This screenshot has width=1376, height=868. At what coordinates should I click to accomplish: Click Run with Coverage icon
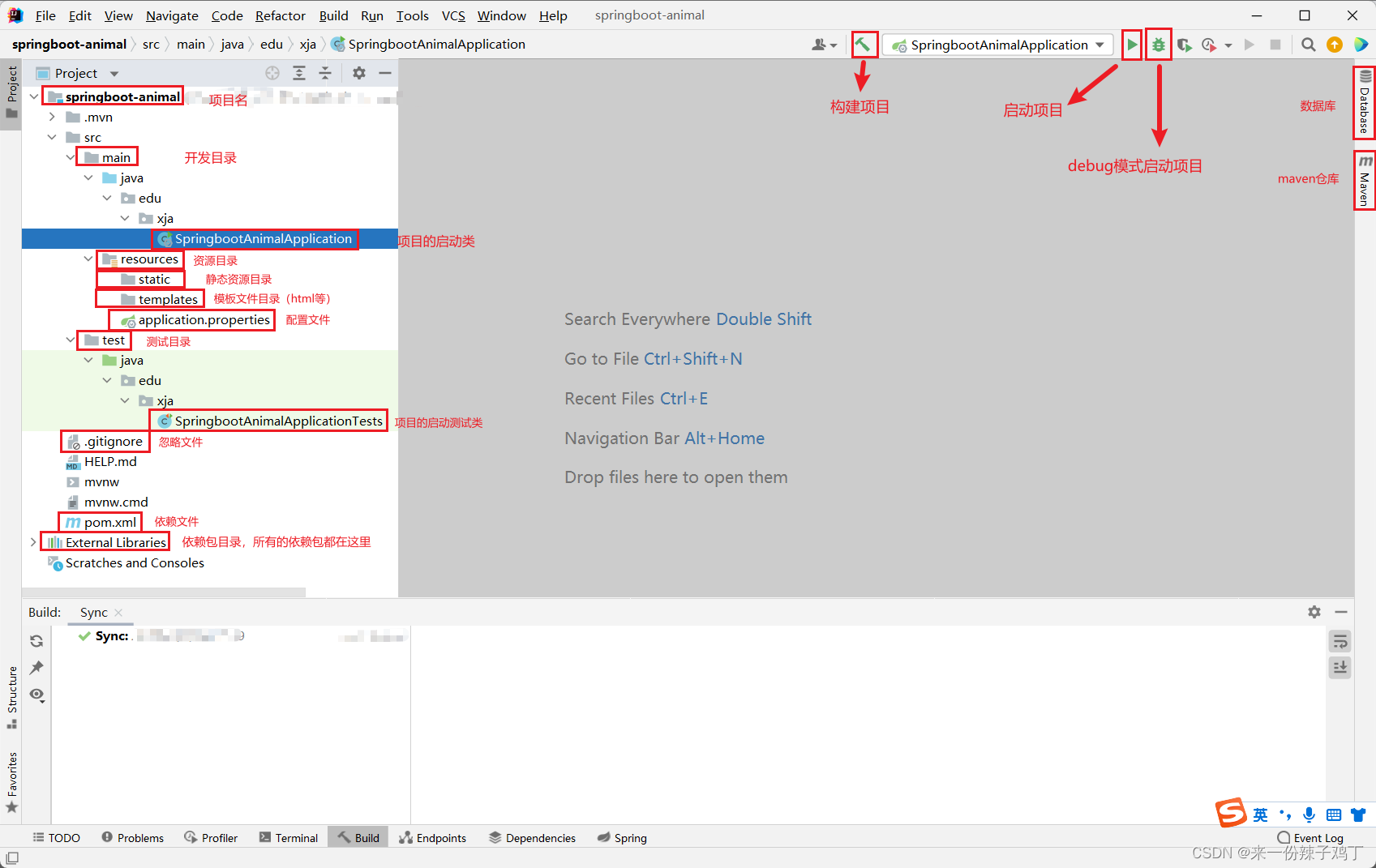click(1185, 45)
